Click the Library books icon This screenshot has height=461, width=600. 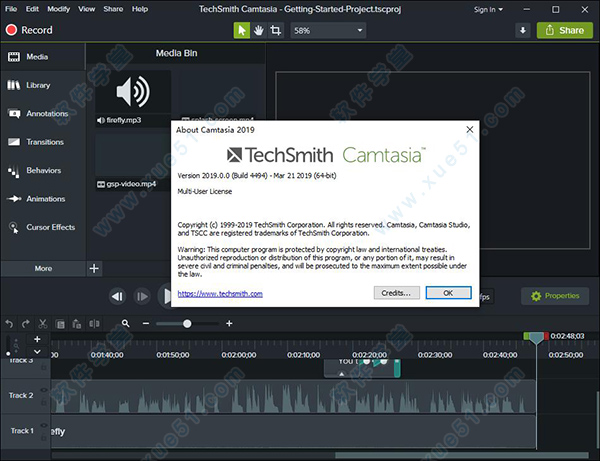tap(13, 85)
